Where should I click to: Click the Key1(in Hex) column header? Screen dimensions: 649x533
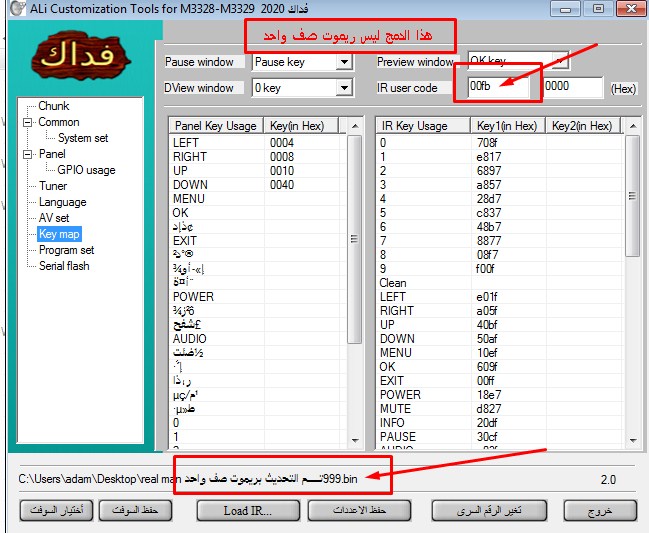(508, 126)
